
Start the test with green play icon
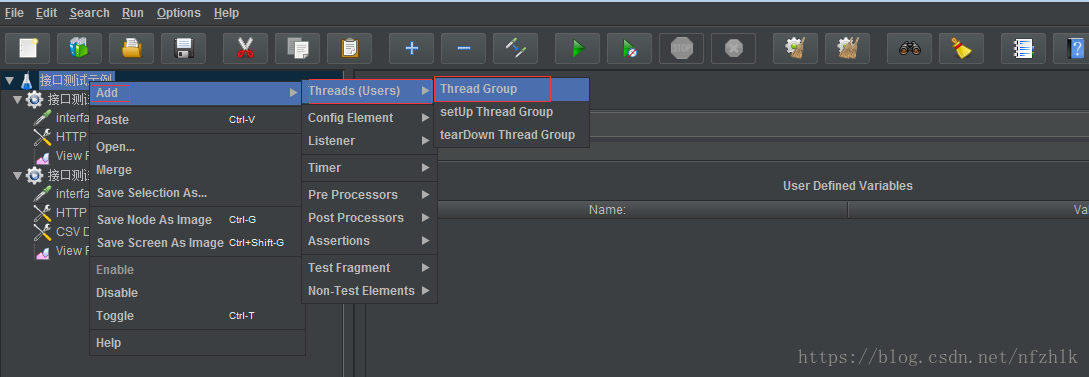click(577, 49)
